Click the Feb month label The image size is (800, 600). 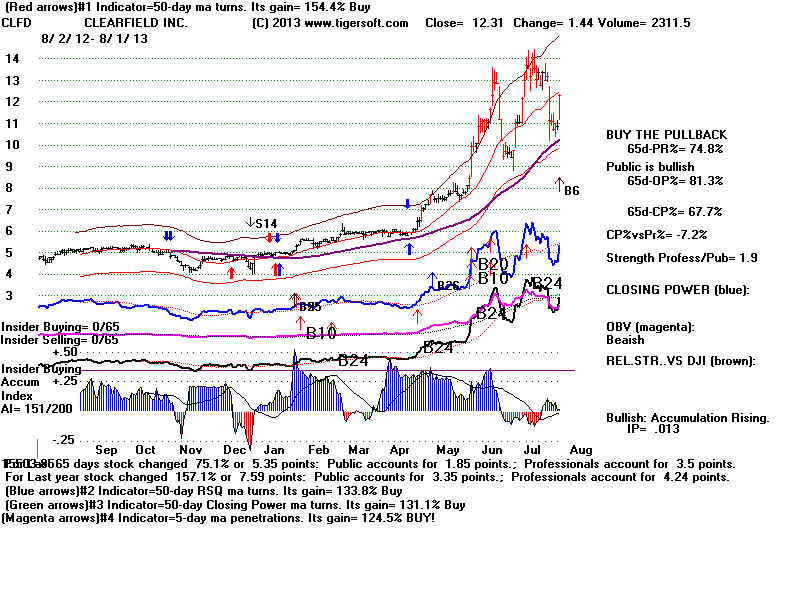(318, 450)
